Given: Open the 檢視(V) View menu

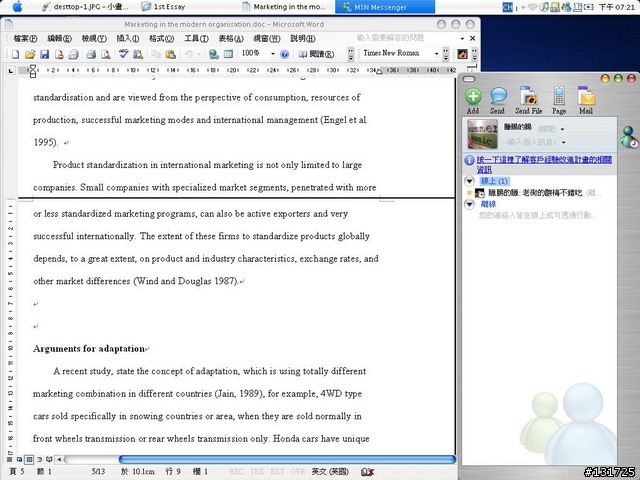Looking at the screenshot, I should [94, 38].
